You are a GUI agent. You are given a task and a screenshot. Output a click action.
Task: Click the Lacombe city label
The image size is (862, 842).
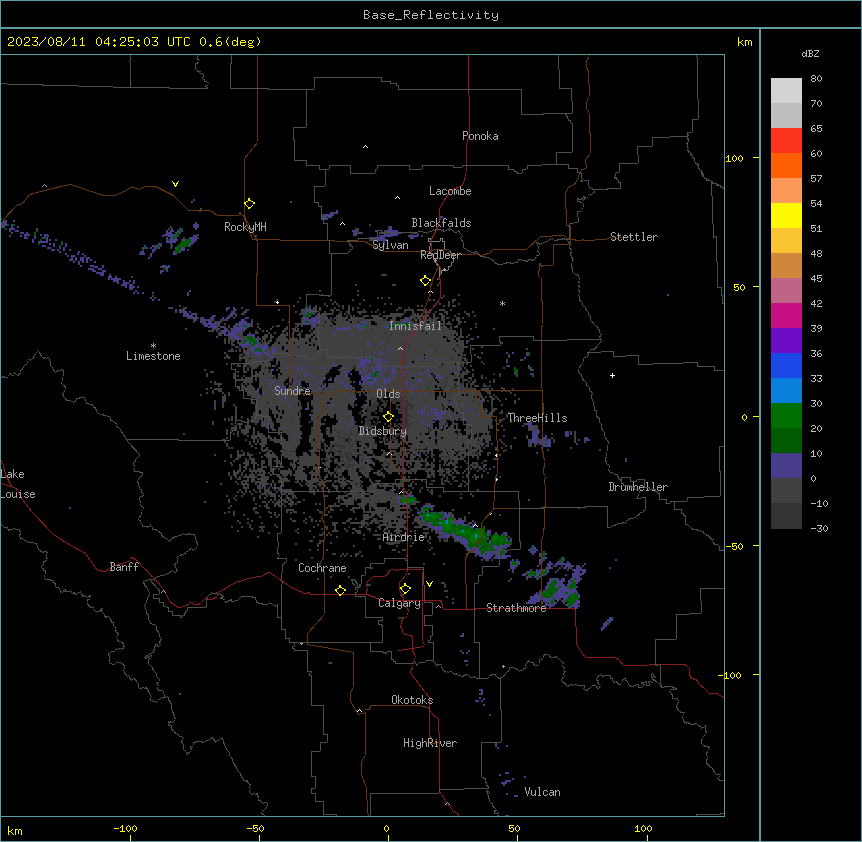(450, 191)
